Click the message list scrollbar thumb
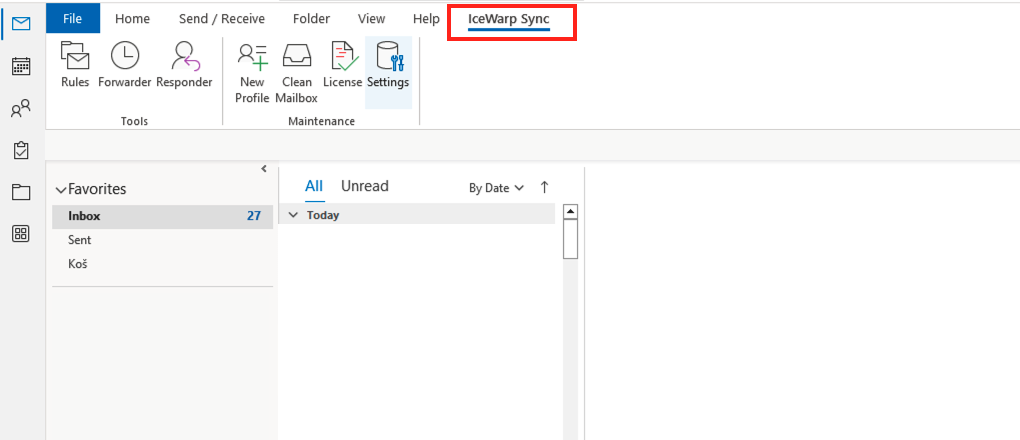 pos(570,239)
